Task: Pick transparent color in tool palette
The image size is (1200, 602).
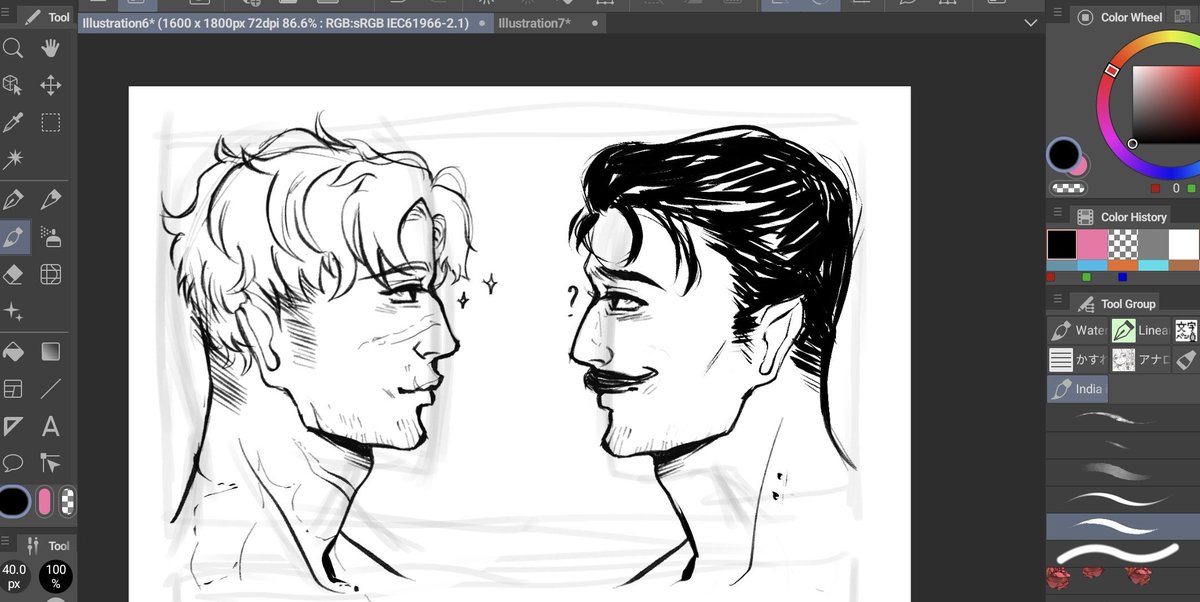Action: tap(66, 501)
